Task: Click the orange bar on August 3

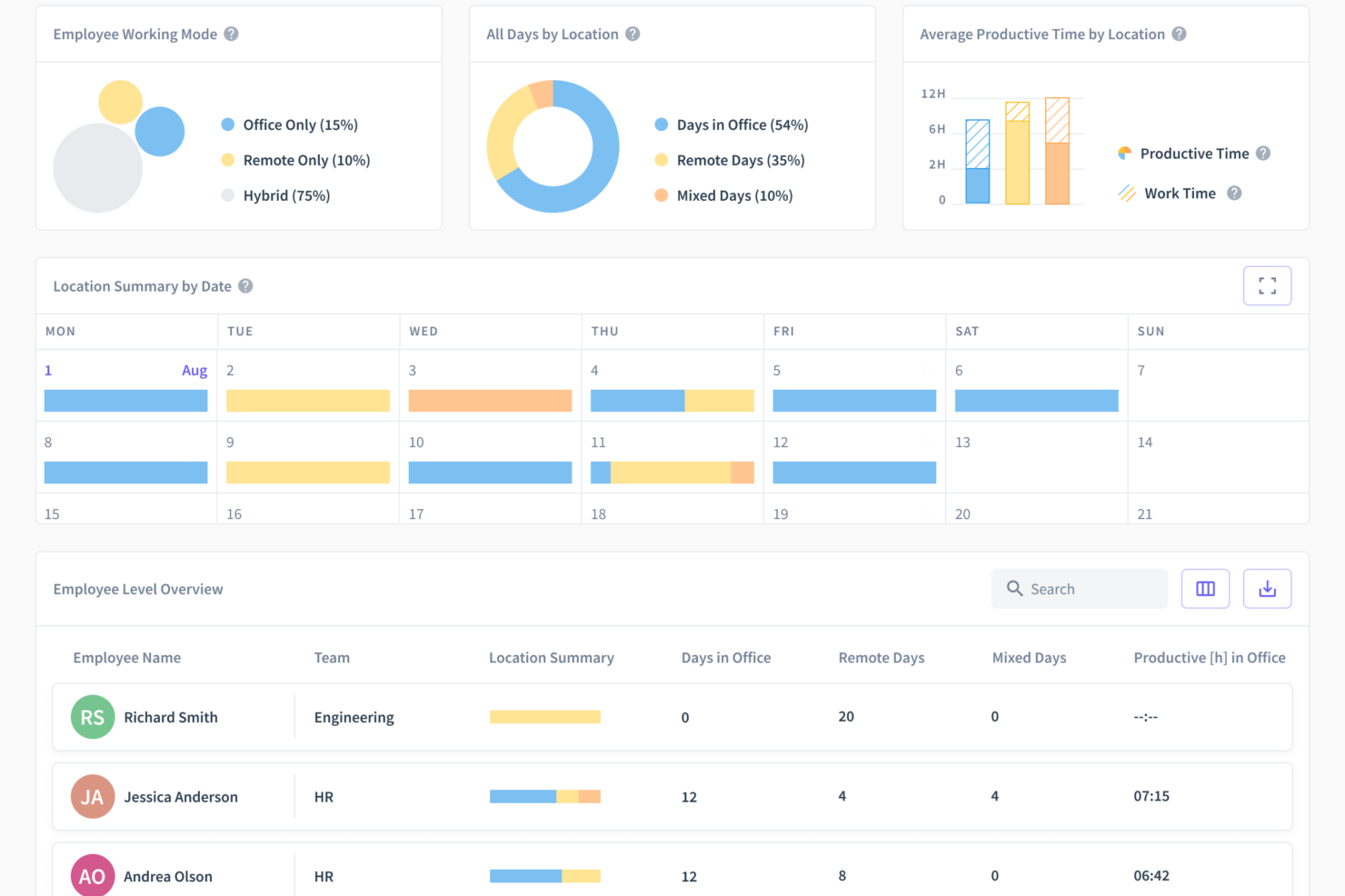Action: (x=490, y=401)
